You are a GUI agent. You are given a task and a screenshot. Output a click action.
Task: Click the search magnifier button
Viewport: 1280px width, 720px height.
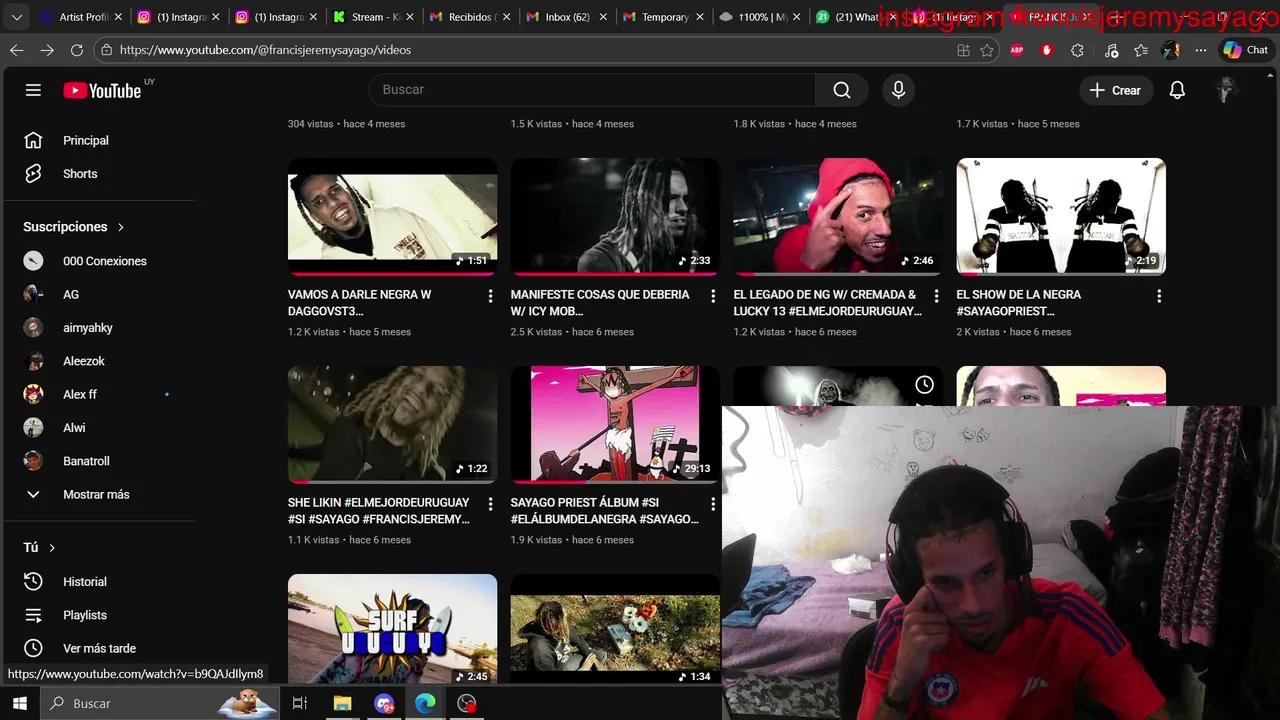(x=842, y=90)
